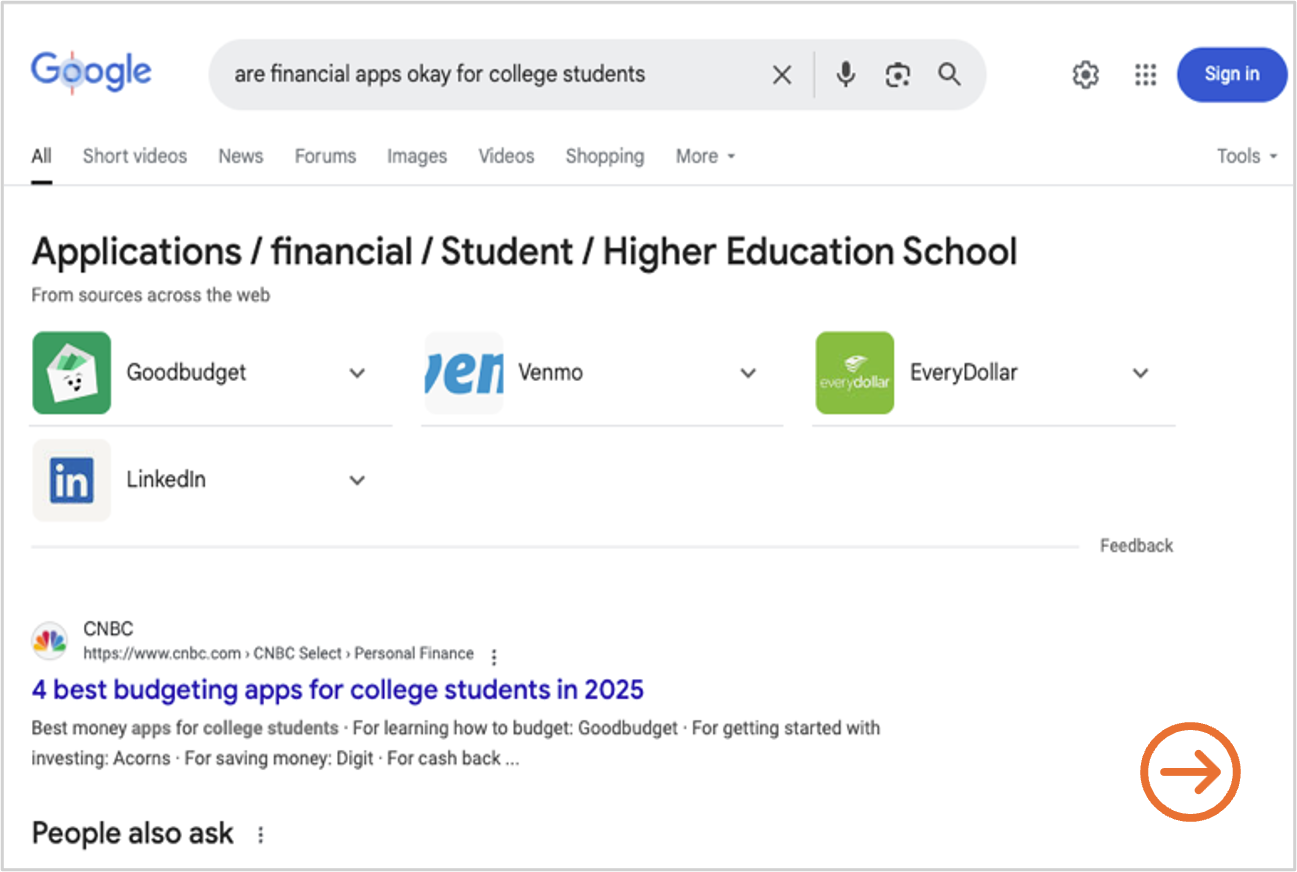The image size is (1297, 872).
Task: Click the LinkedIn label text
Action: coord(166,479)
